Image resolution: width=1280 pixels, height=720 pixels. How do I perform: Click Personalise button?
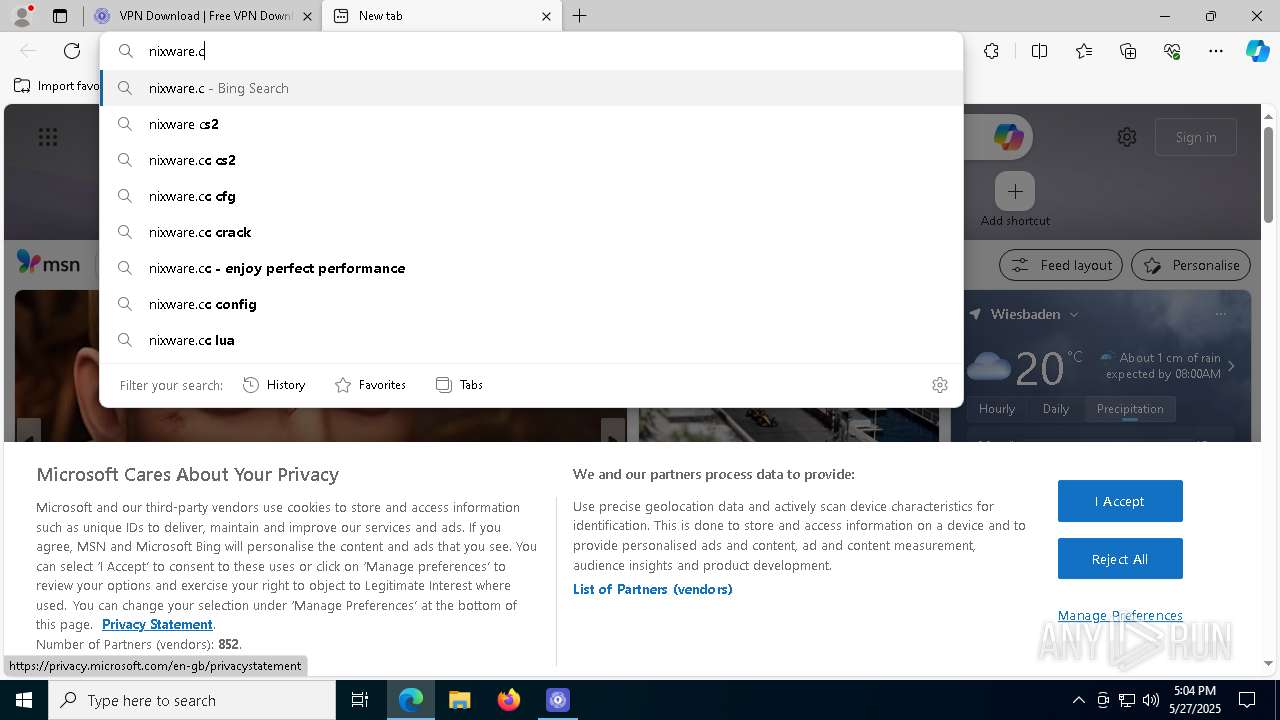pyautogui.click(x=1191, y=265)
